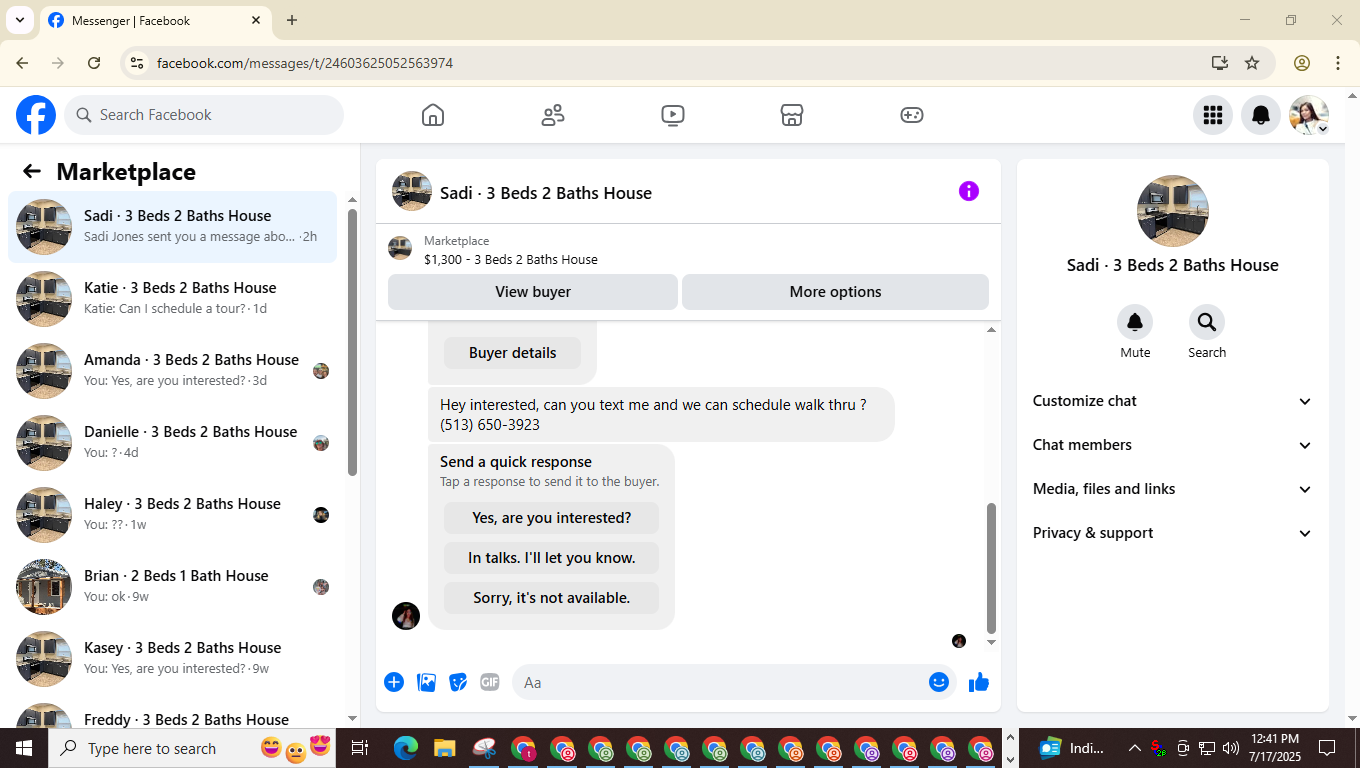Open the Haley 3 Beds 2 Baths conversation
Viewport: 1360px width, 768px height.
click(x=172, y=515)
